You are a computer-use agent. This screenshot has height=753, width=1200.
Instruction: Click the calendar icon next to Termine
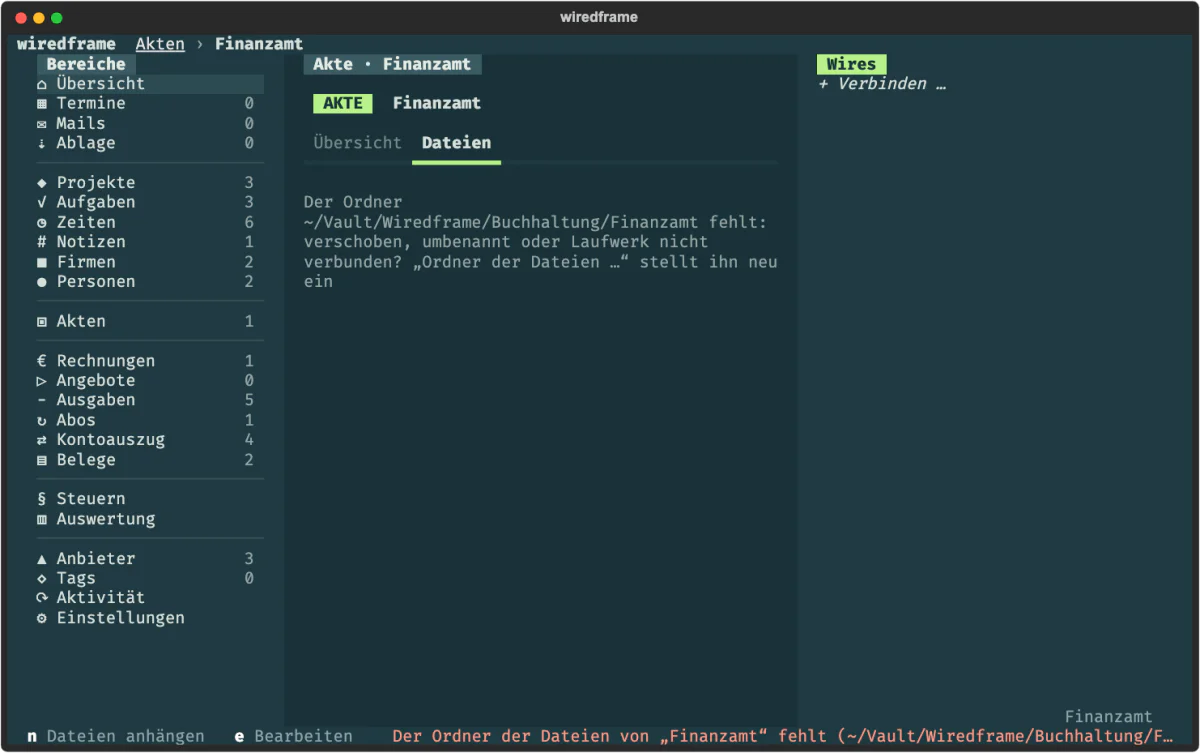tap(42, 104)
